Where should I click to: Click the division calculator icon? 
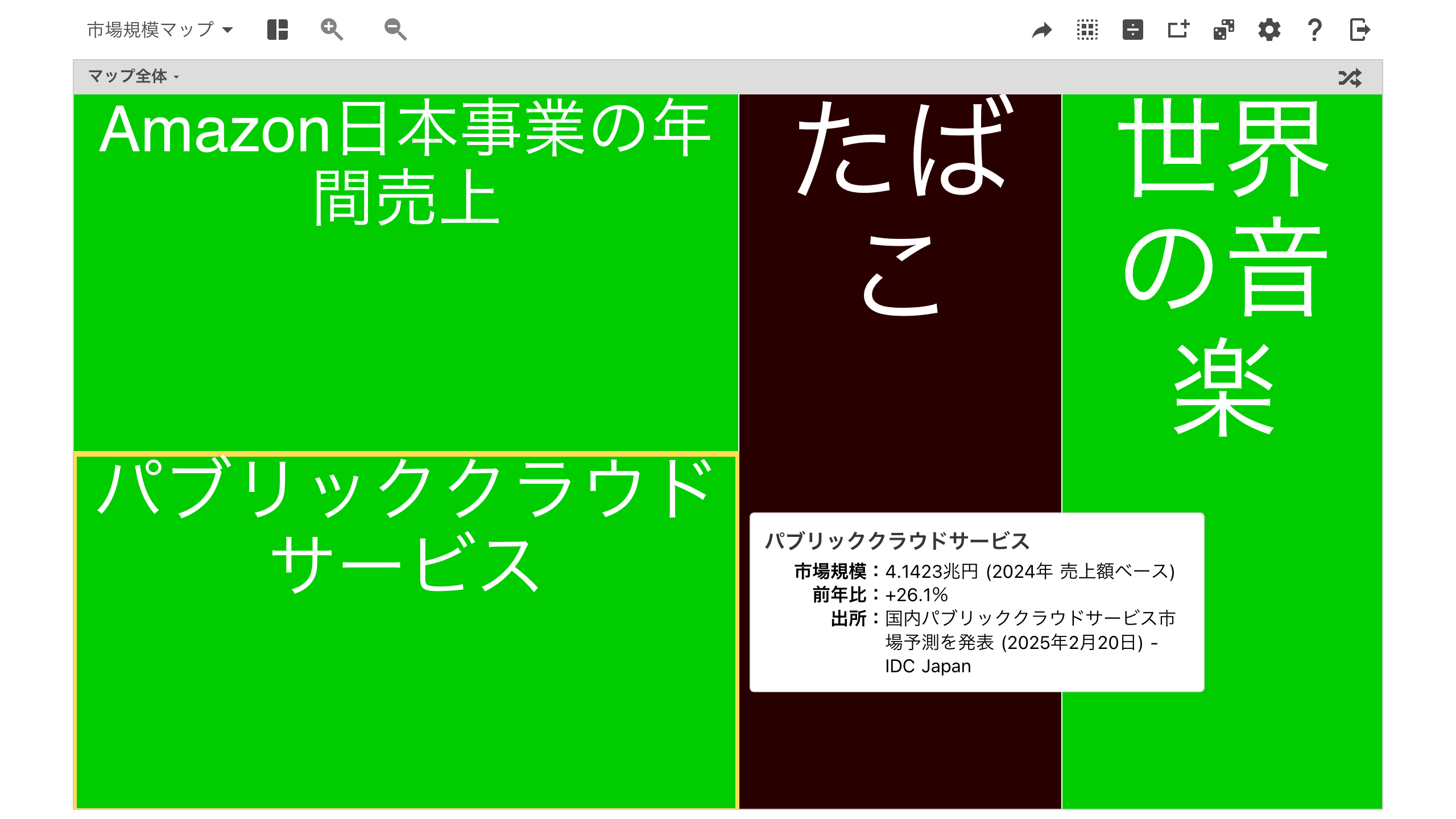coord(1133,30)
